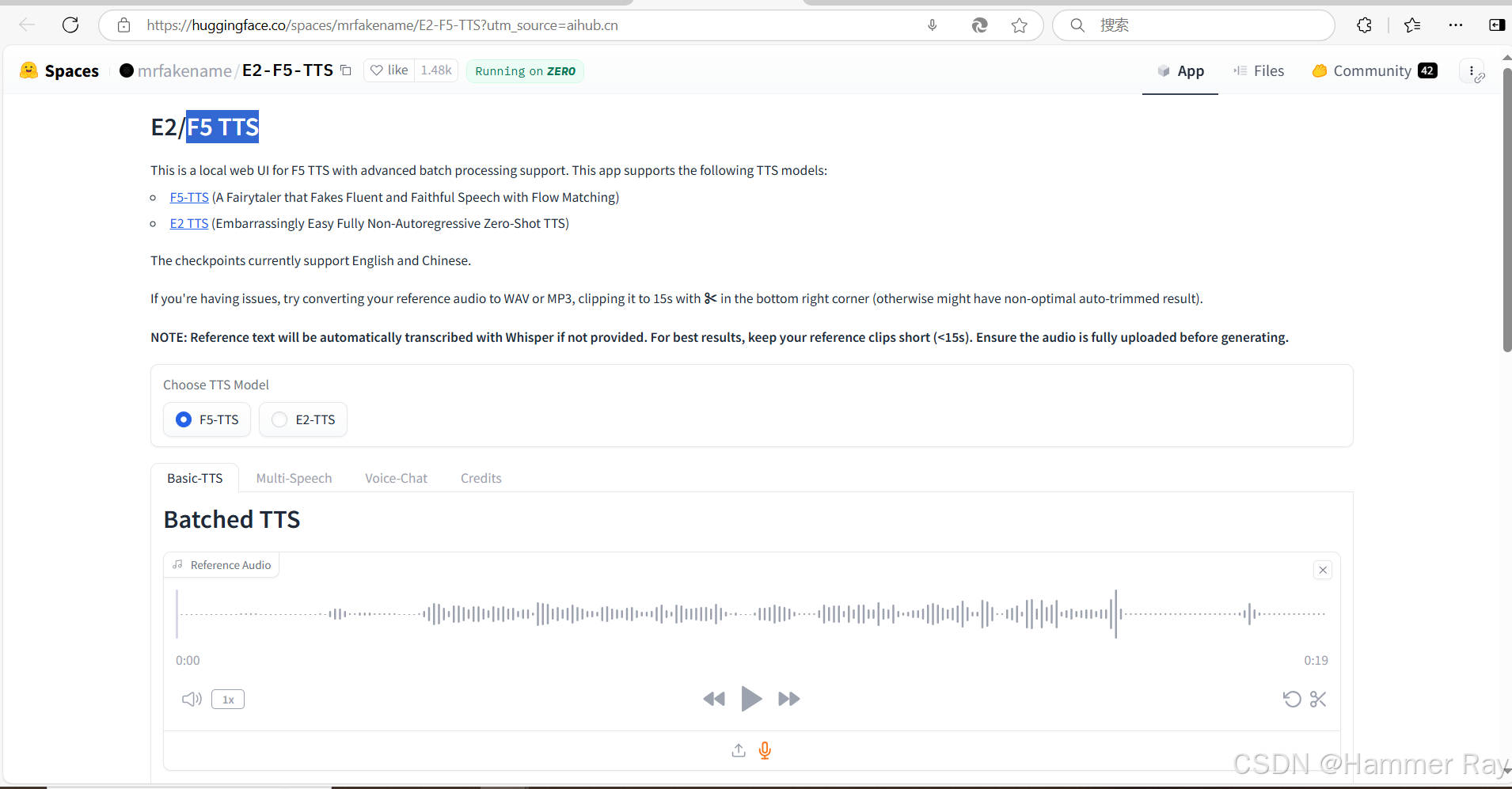
Task: Switch to the Basic-TTS tab
Action: [x=195, y=478]
